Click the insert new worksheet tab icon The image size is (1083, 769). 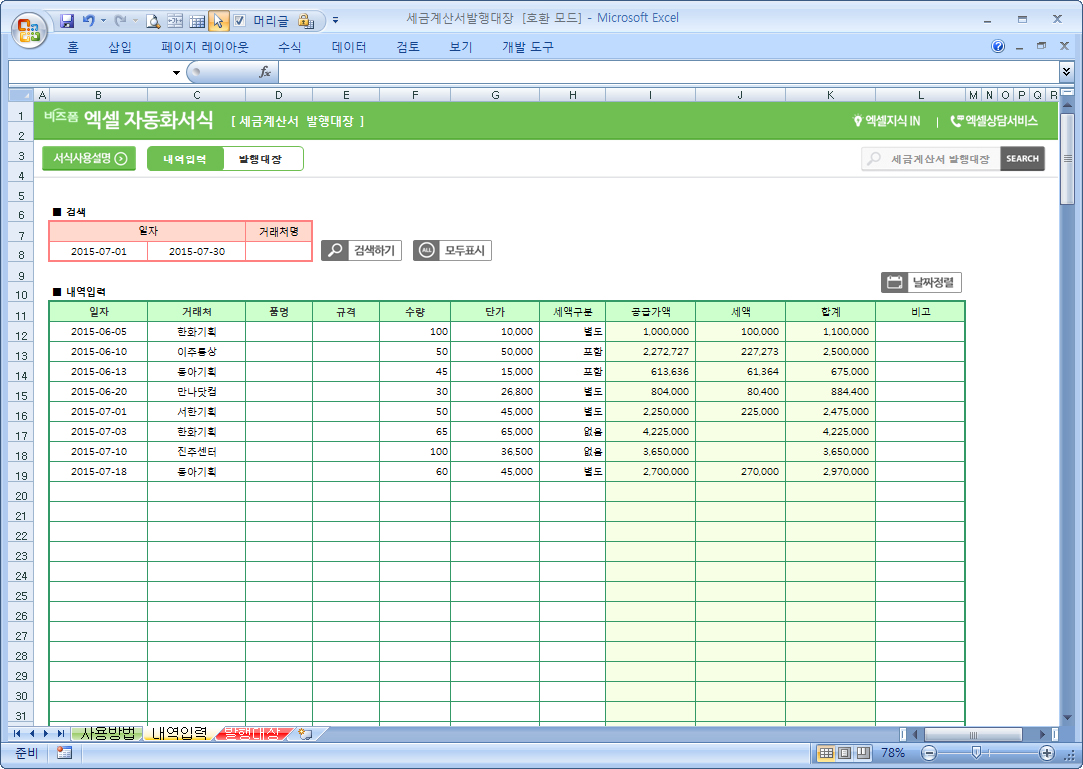306,734
